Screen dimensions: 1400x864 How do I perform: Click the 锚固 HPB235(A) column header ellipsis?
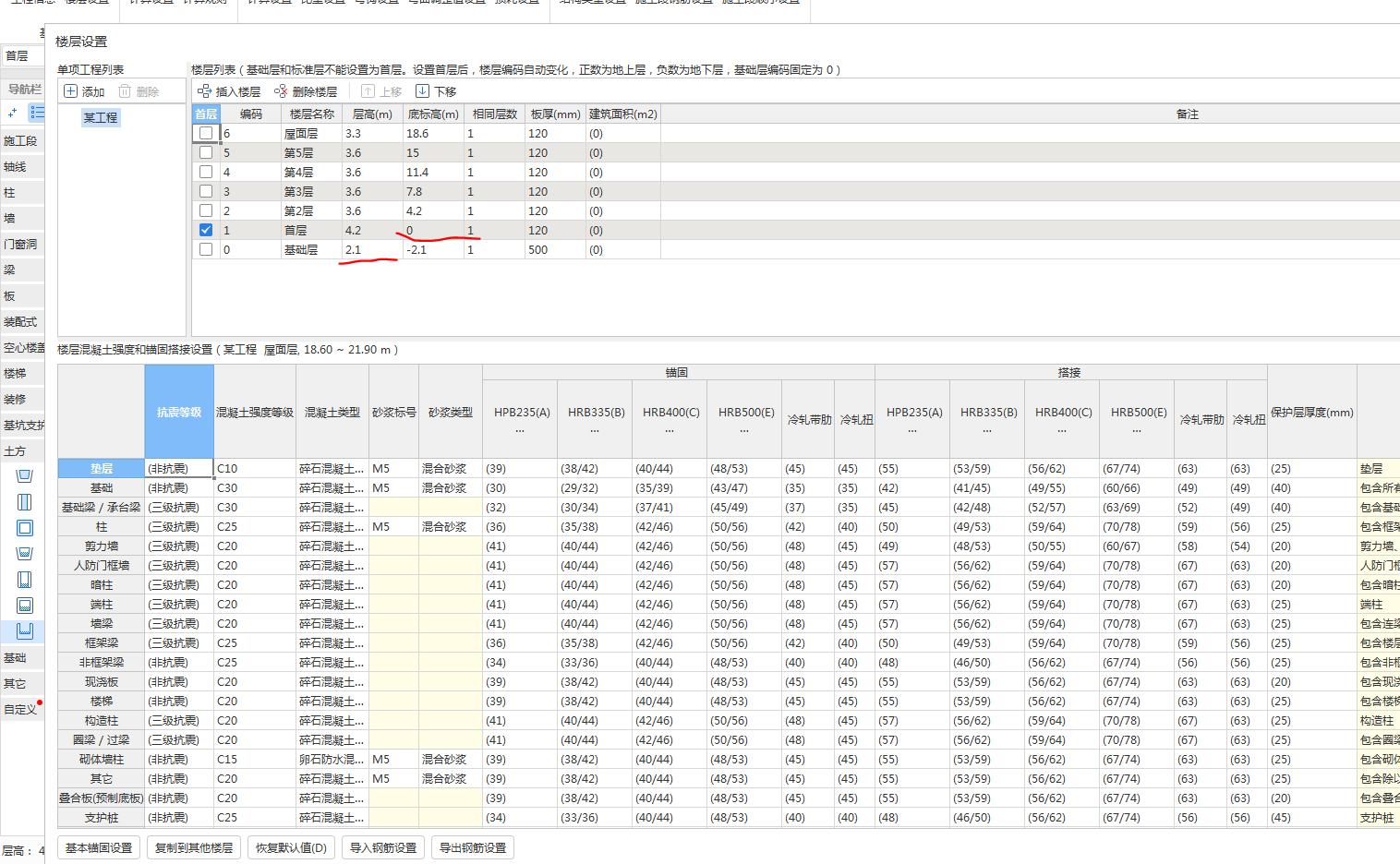[x=521, y=430]
